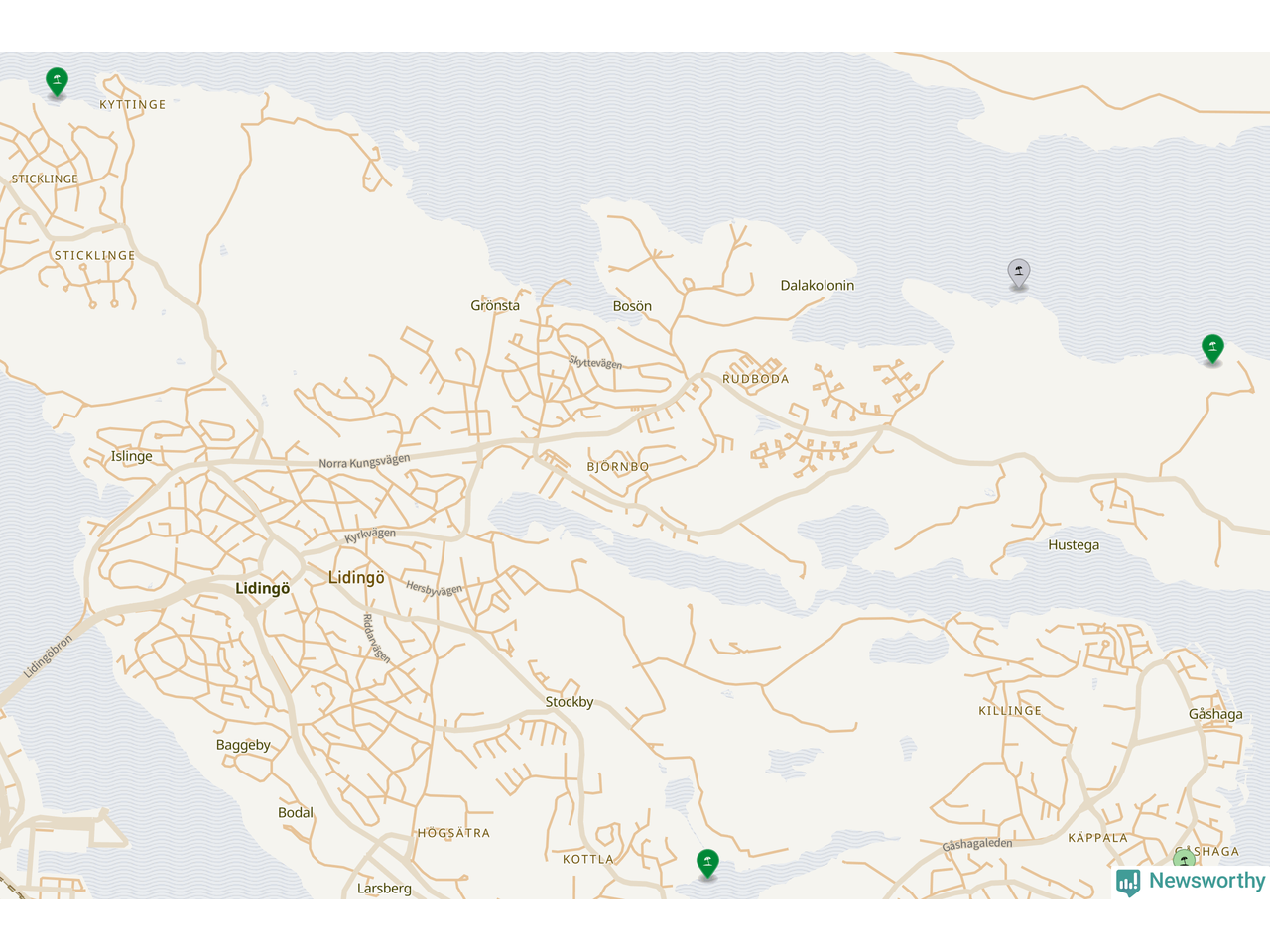Click the Norra Kungsvägen road label
Screen dimensions: 1270x952
(x=364, y=461)
